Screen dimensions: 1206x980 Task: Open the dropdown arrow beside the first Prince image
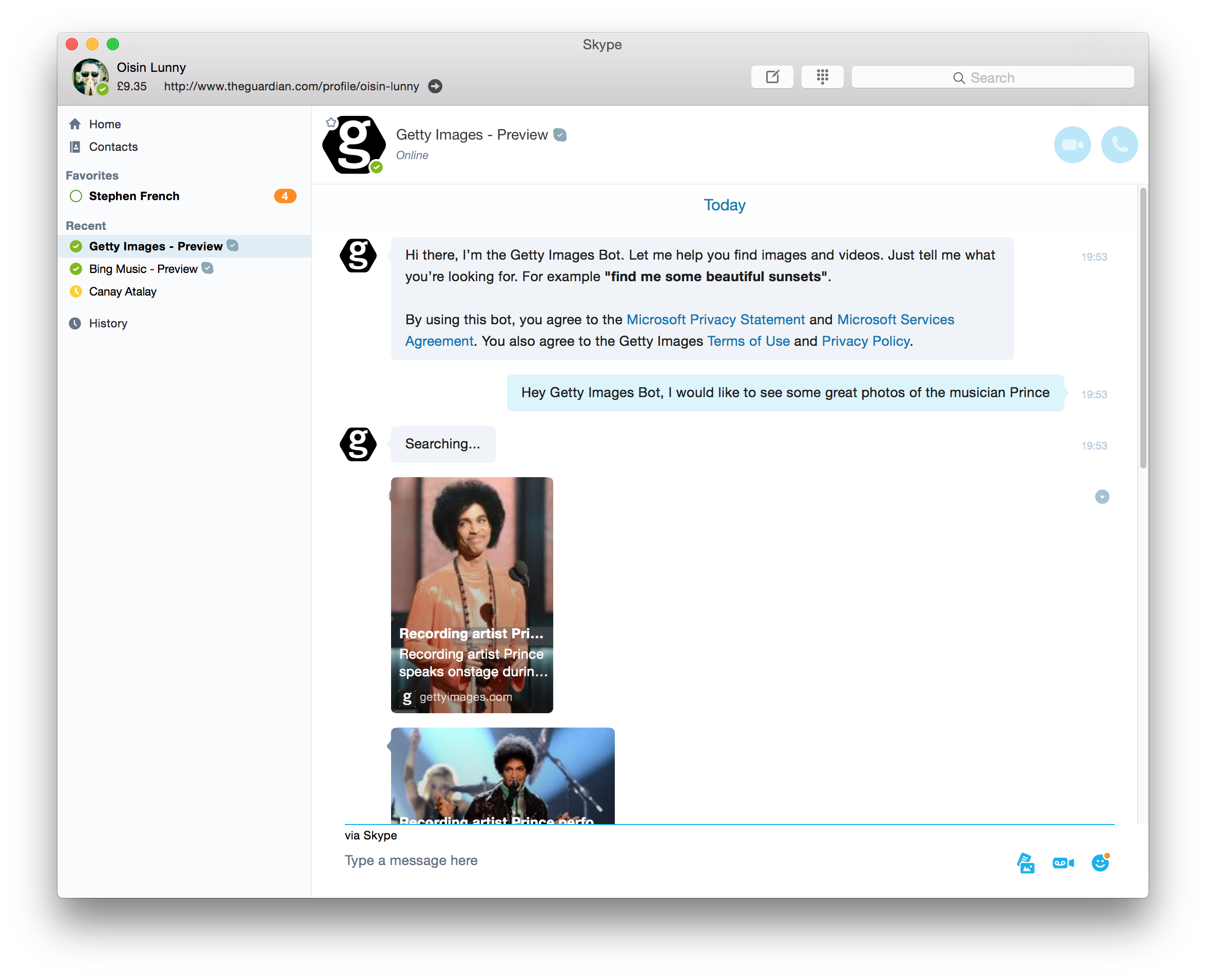1101,497
